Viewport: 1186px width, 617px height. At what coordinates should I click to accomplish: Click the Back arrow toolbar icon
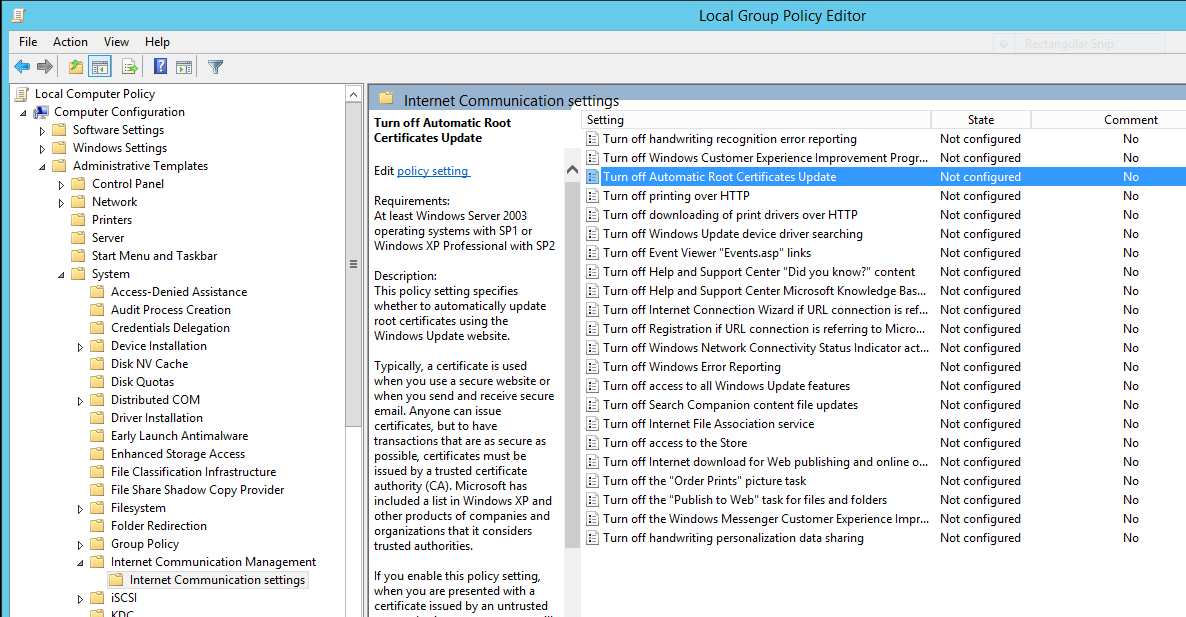point(22,67)
